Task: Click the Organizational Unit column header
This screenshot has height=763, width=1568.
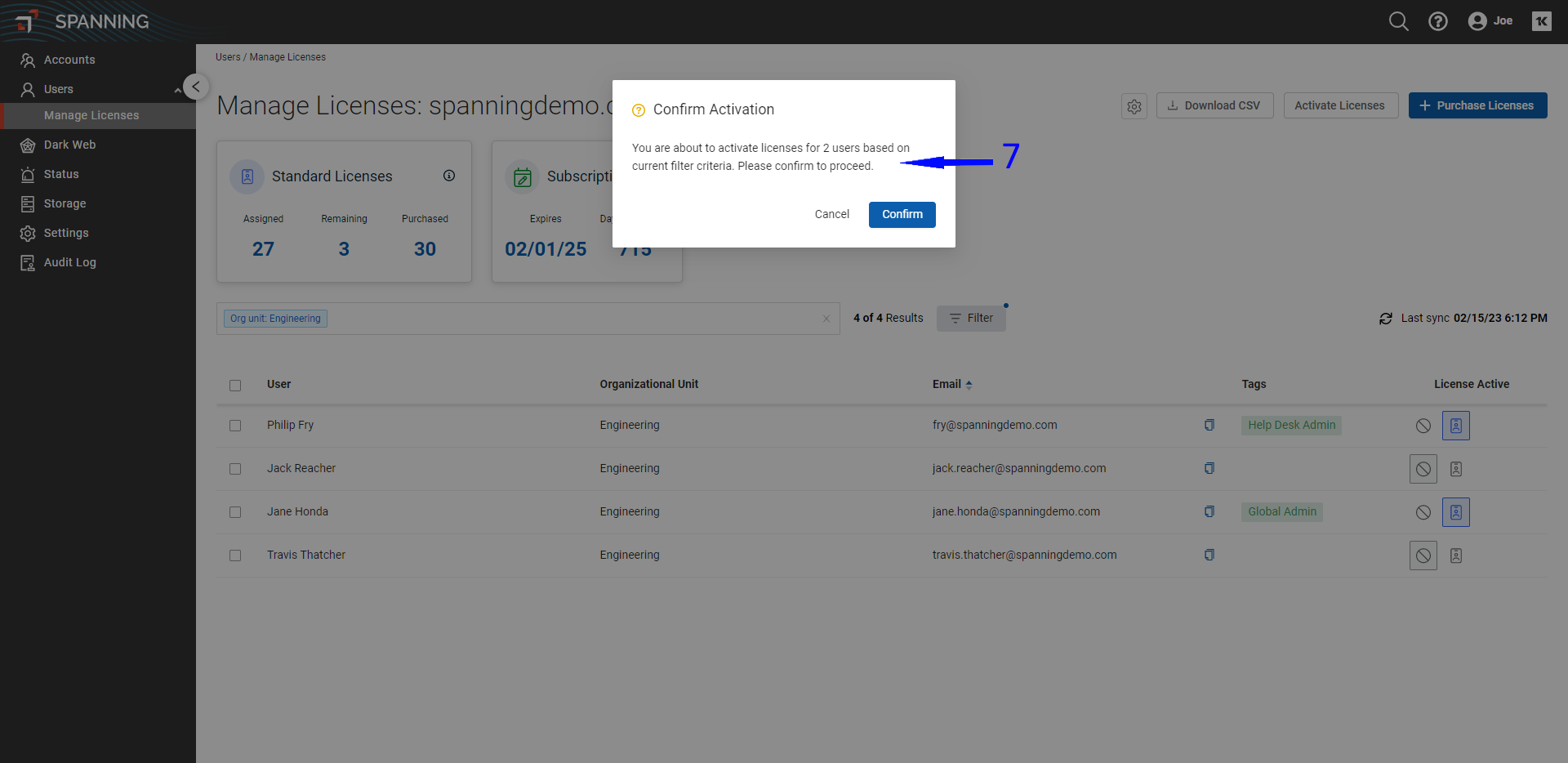Action: tap(649, 384)
